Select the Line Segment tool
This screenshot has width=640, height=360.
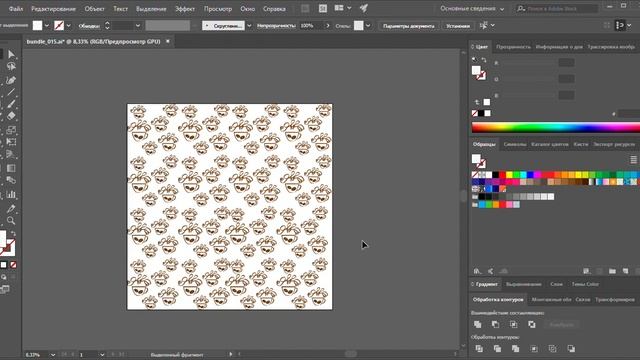click(11, 92)
